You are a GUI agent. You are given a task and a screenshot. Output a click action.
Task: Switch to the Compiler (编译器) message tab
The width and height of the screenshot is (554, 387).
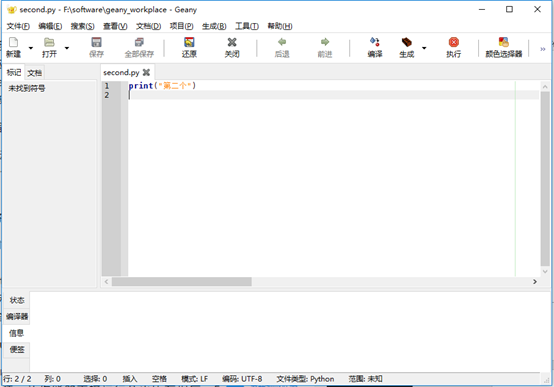(x=17, y=317)
